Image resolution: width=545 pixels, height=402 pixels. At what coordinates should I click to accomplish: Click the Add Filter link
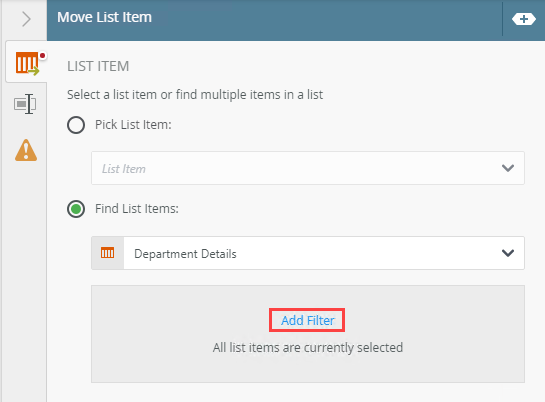point(307,320)
